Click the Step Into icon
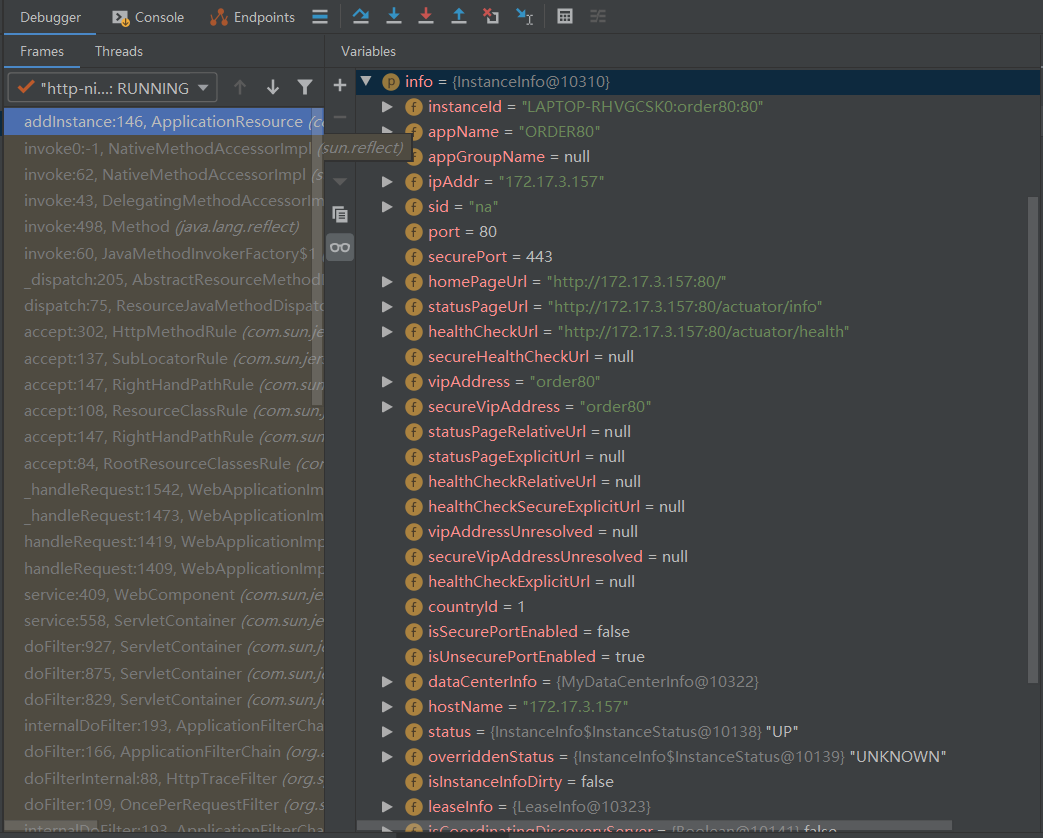 (394, 16)
